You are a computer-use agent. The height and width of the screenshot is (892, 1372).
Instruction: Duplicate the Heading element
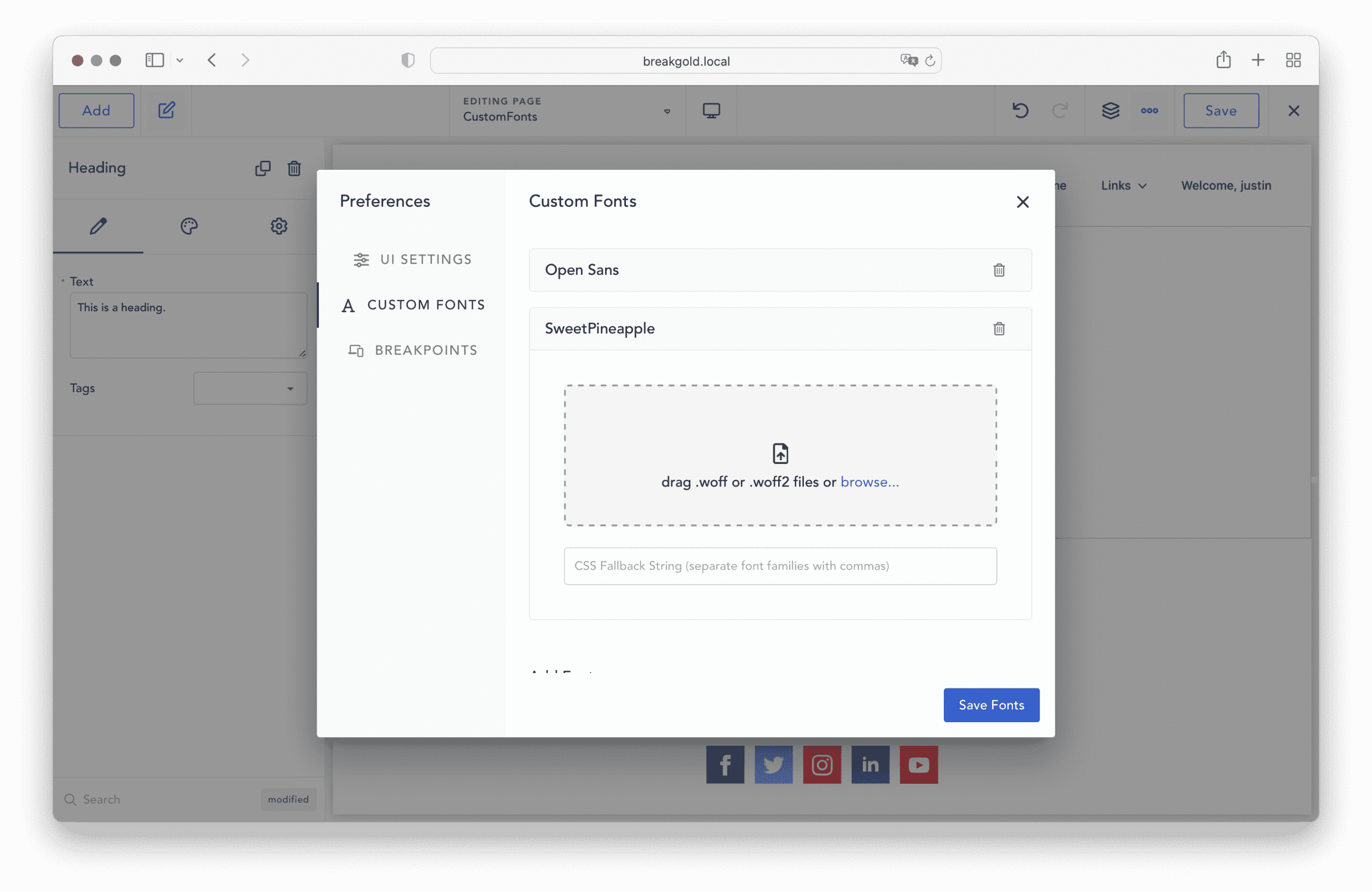pyautogui.click(x=263, y=168)
